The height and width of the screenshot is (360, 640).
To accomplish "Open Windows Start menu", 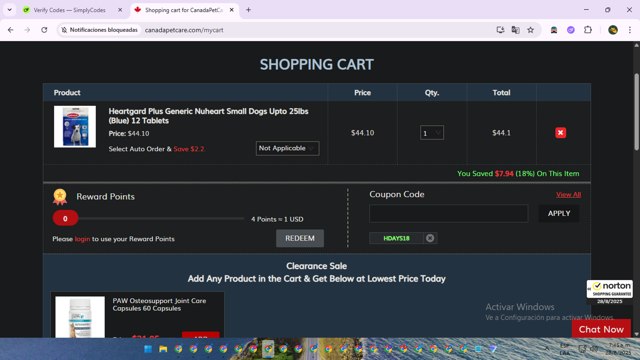I will 148,349.
